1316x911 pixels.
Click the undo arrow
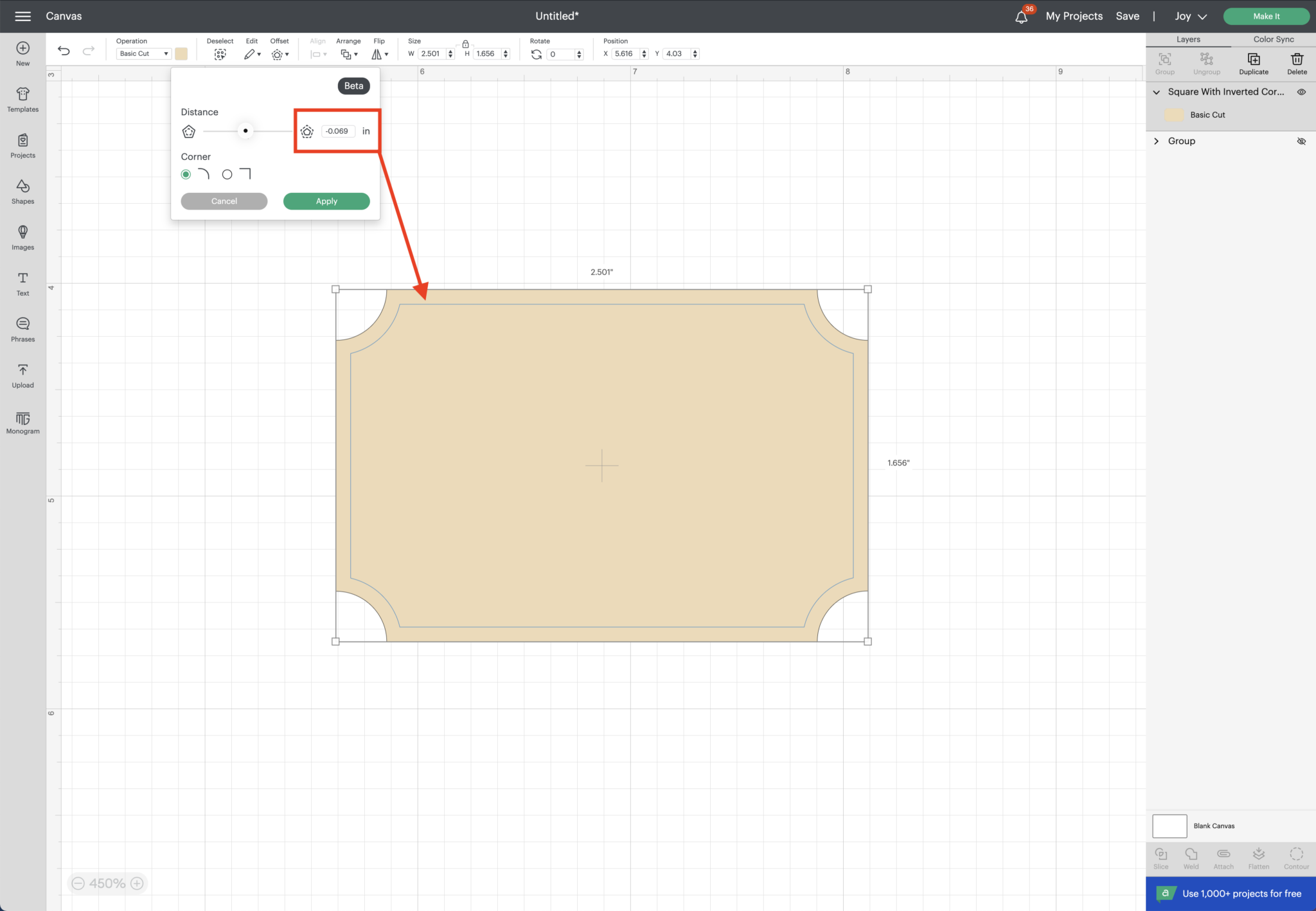[64, 51]
